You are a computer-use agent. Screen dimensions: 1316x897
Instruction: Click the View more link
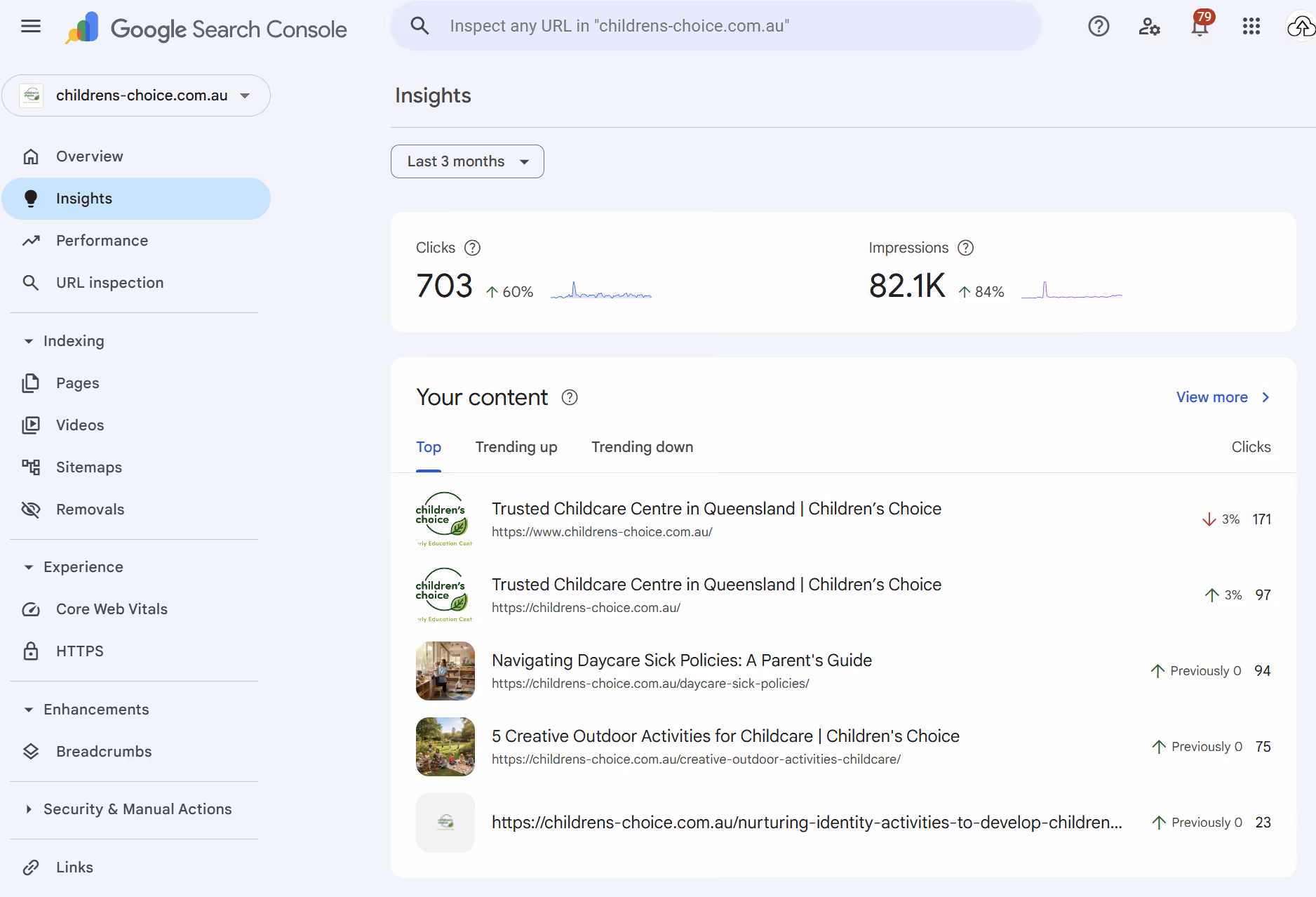[1223, 397]
